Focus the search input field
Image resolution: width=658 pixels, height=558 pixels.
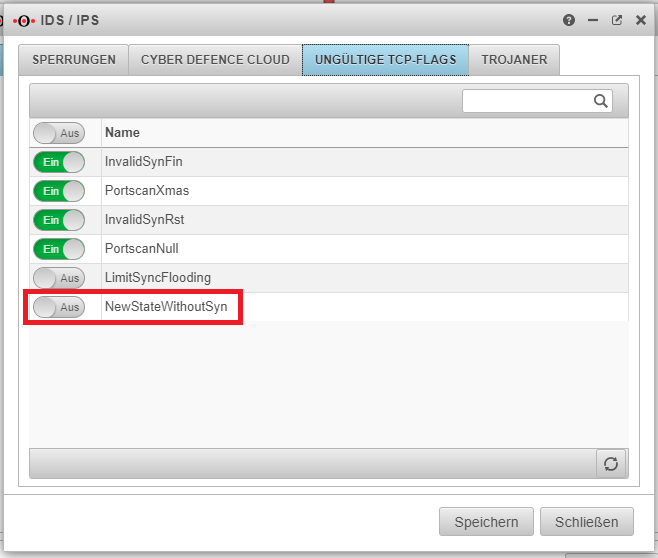[x=525, y=100]
